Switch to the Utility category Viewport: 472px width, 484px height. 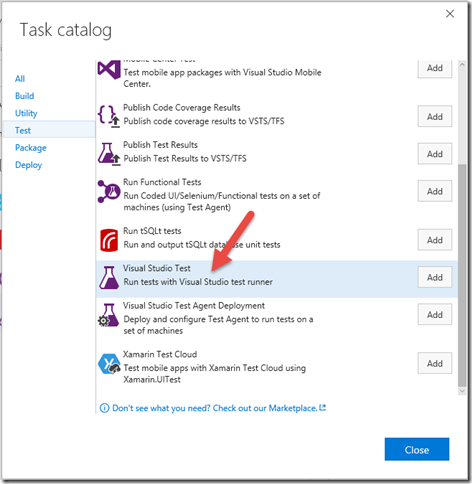26,113
